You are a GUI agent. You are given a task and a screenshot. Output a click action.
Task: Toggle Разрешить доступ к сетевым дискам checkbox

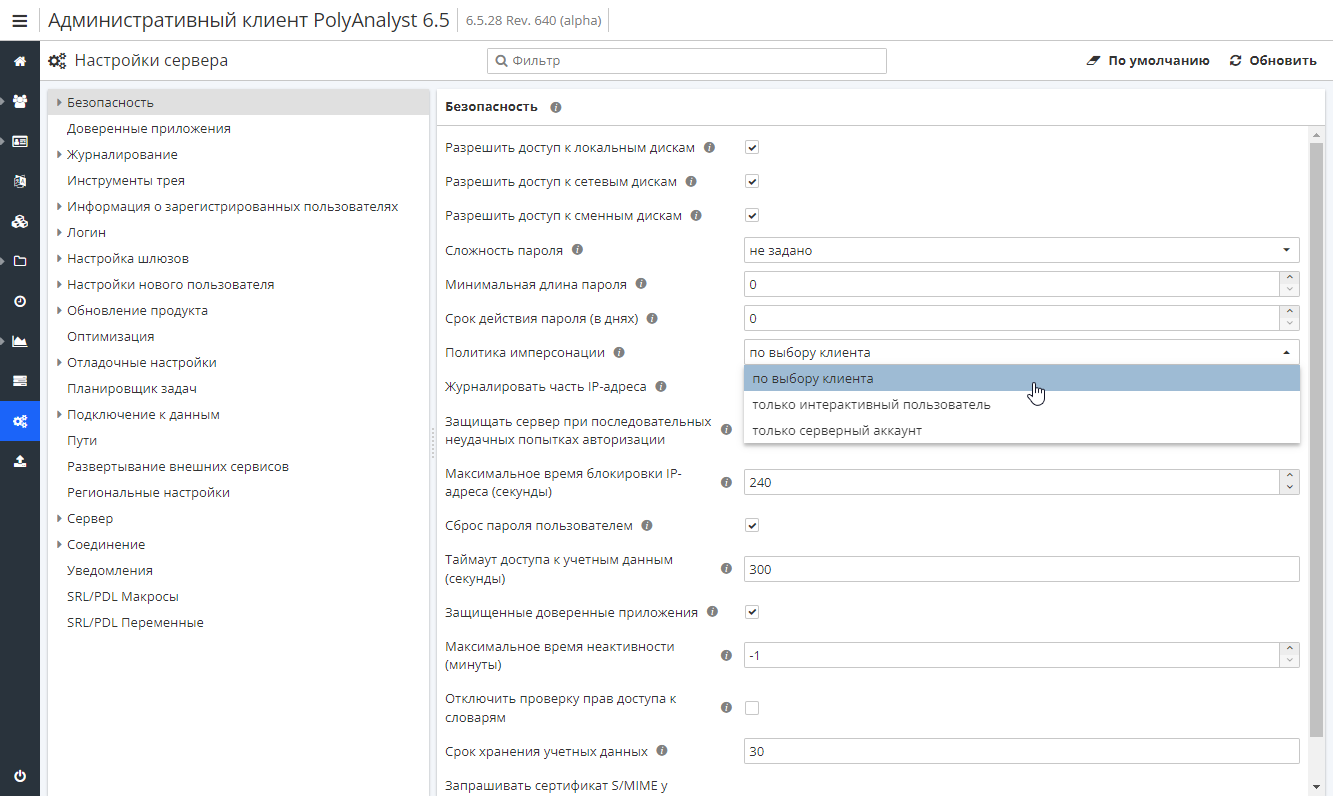click(x=752, y=181)
